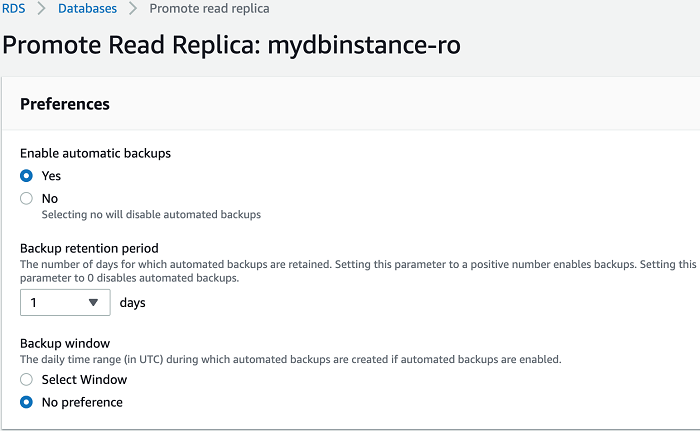Click the Preferences section header
Image resolution: width=700 pixels, height=431 pixels.
pyautogui.click(x=65, y=104)
